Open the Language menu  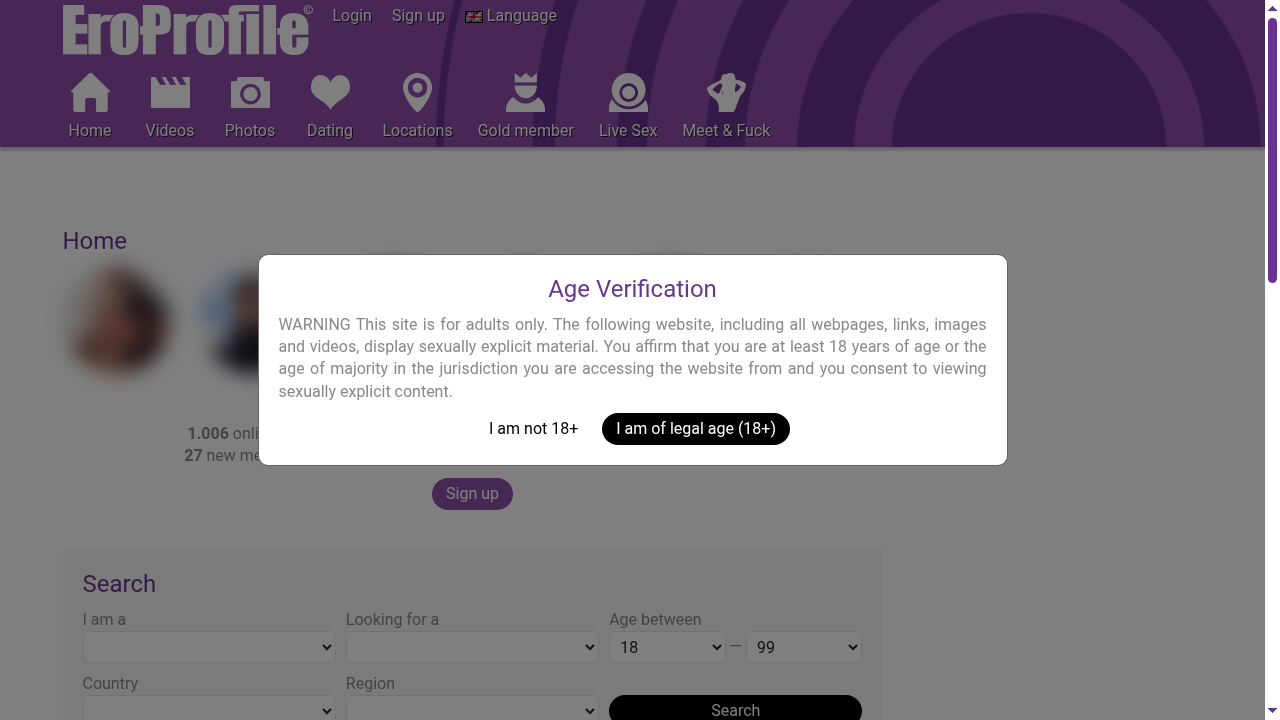[x=521, y=16]
